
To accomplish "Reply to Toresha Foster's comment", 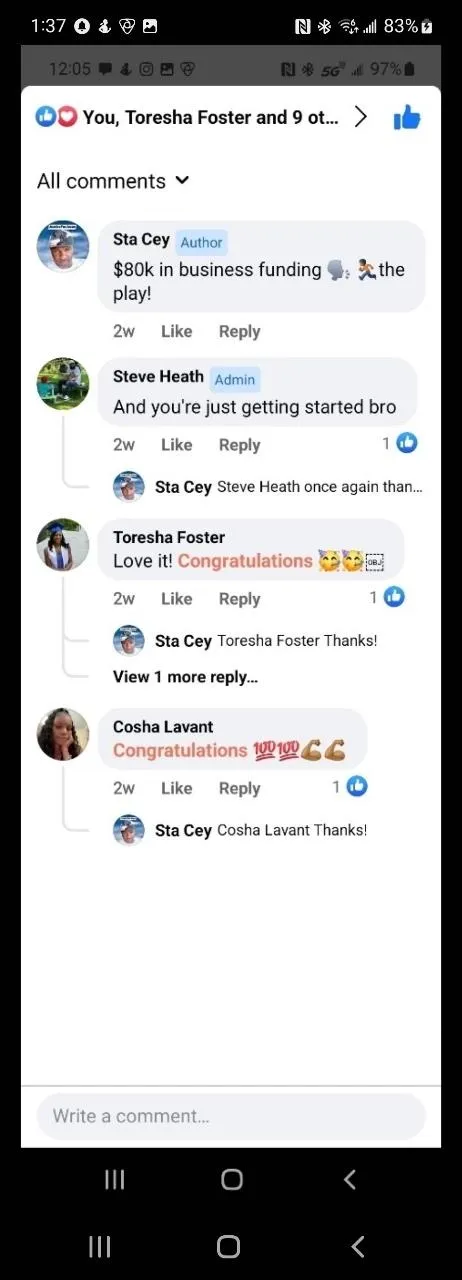I will point(239,599).
